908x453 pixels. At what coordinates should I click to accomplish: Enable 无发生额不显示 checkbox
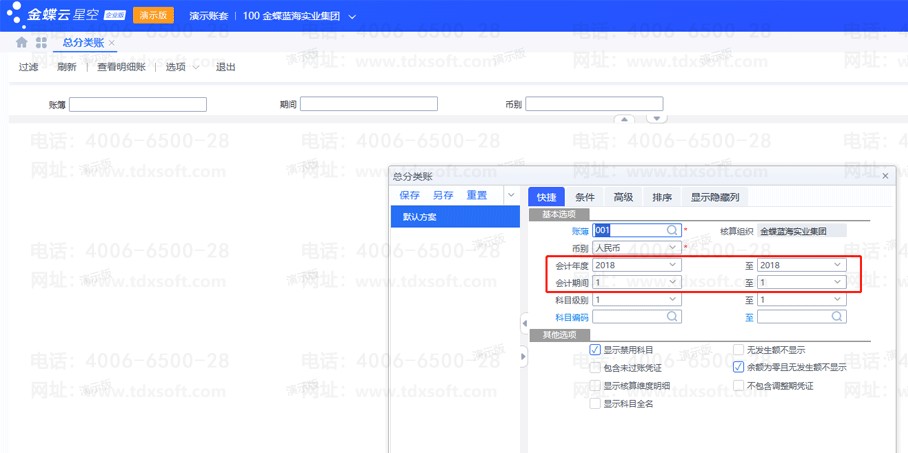tap(738, 350)
